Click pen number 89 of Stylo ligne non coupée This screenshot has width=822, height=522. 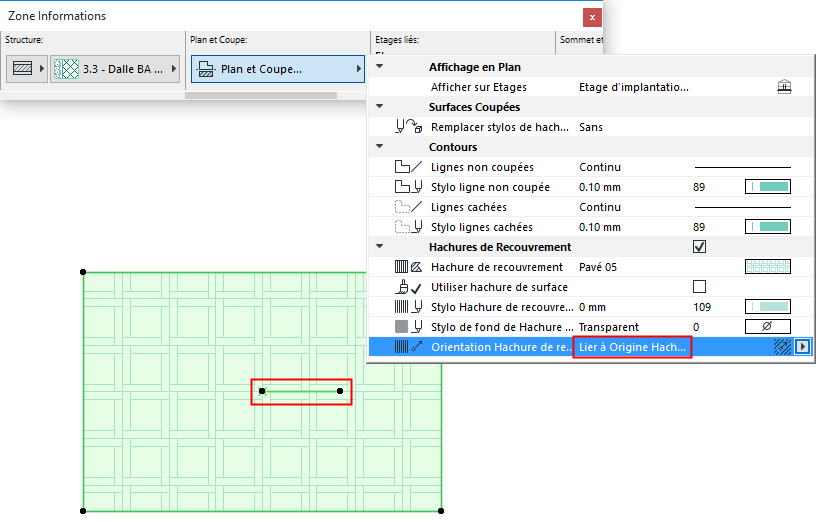point(699,187)
